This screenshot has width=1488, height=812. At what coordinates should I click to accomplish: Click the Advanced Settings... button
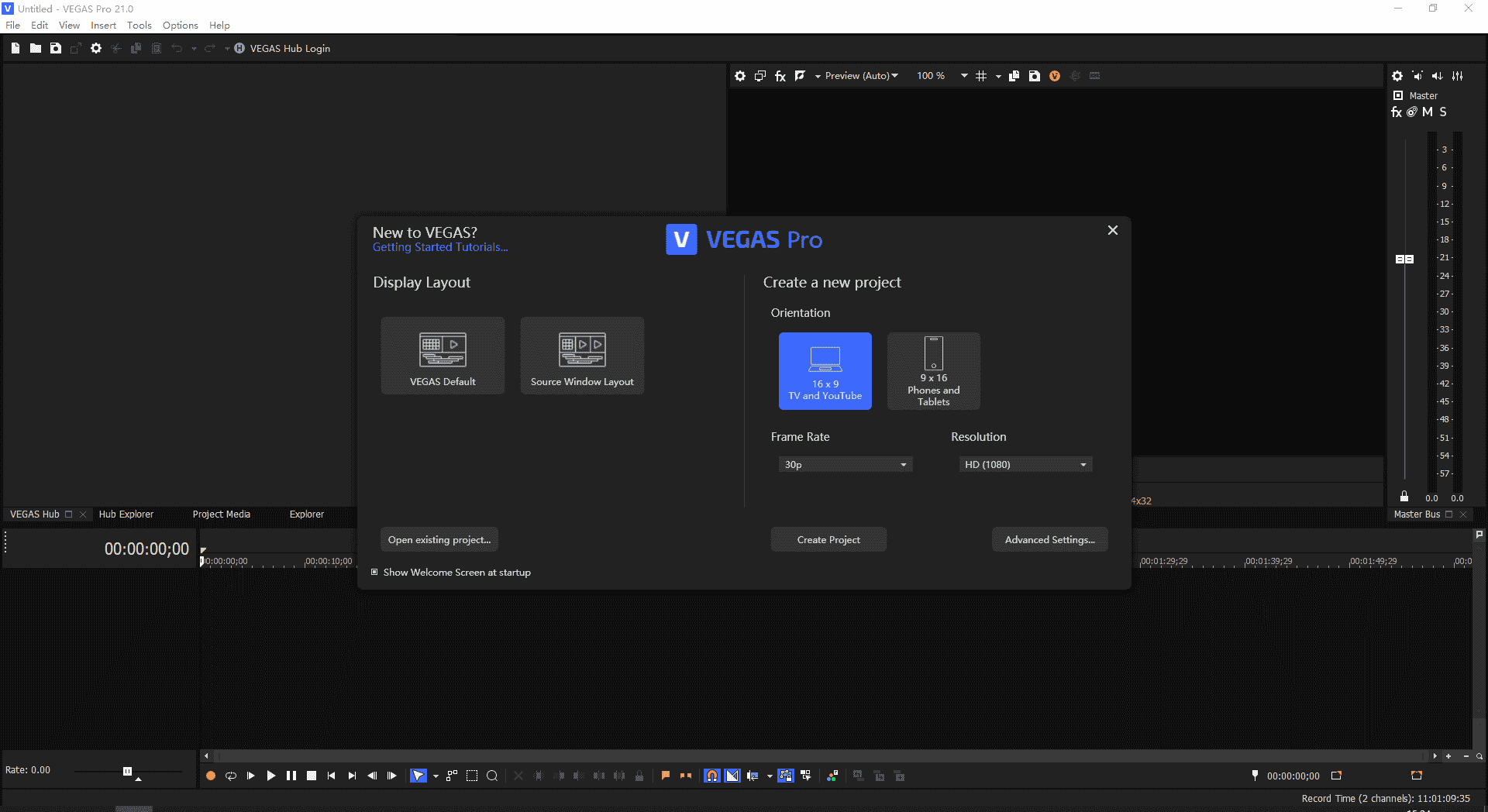tap(1050, 539)
